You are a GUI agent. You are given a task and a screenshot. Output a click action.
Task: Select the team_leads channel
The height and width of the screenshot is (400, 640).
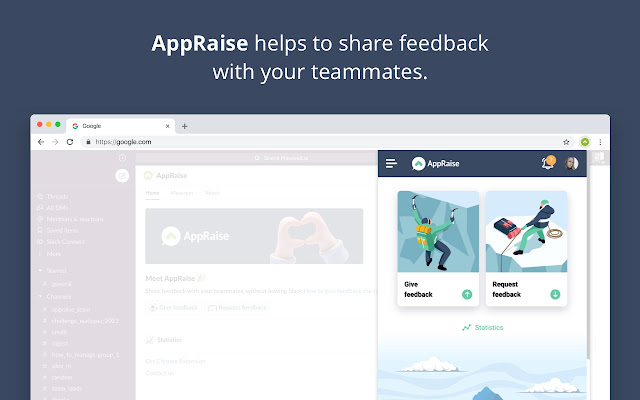pyautogui.click(x=62, y=389)
